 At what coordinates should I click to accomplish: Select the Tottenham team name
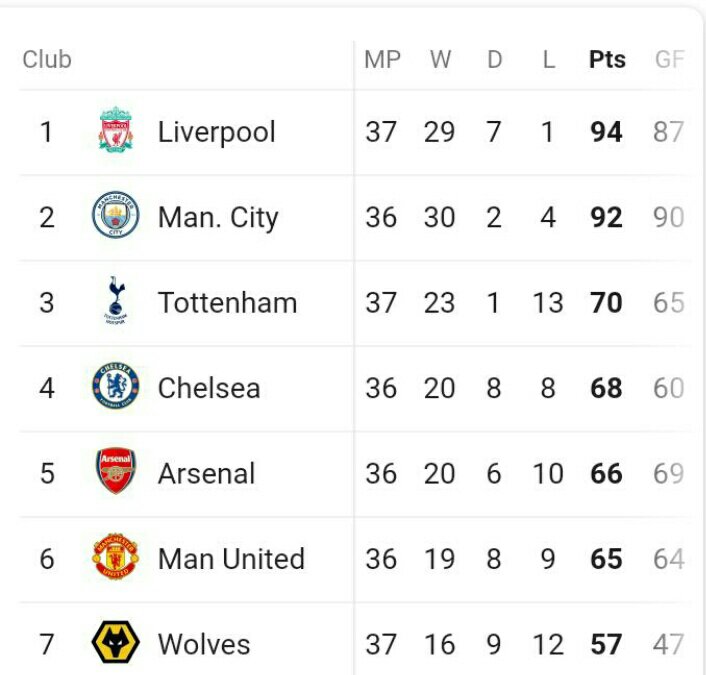[227, 302]
